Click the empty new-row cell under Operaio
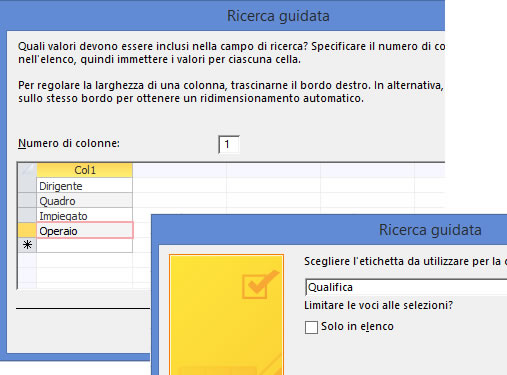The height and width of the screenshot is (375, 507). pos(85,245)
